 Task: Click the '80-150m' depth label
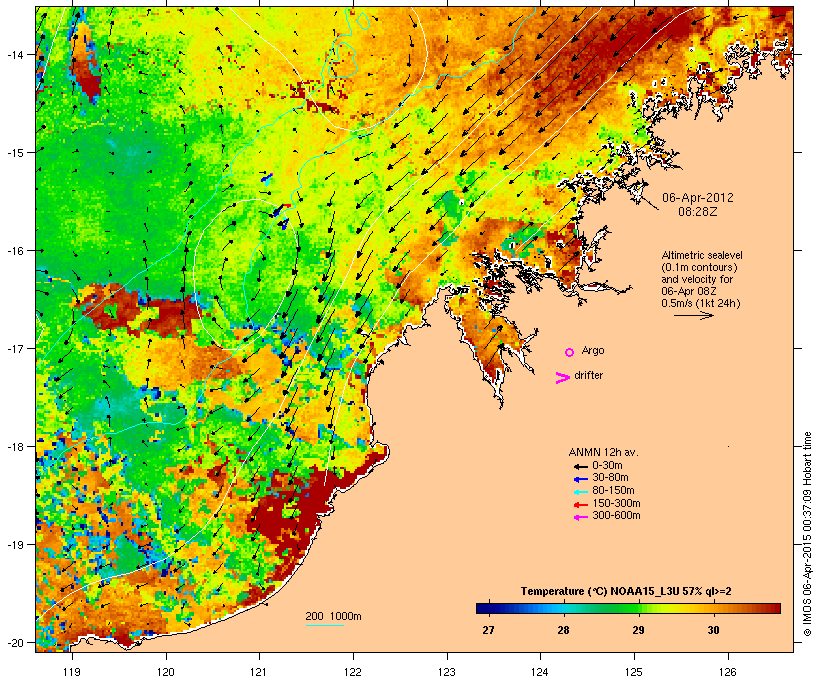click(613, 491)
